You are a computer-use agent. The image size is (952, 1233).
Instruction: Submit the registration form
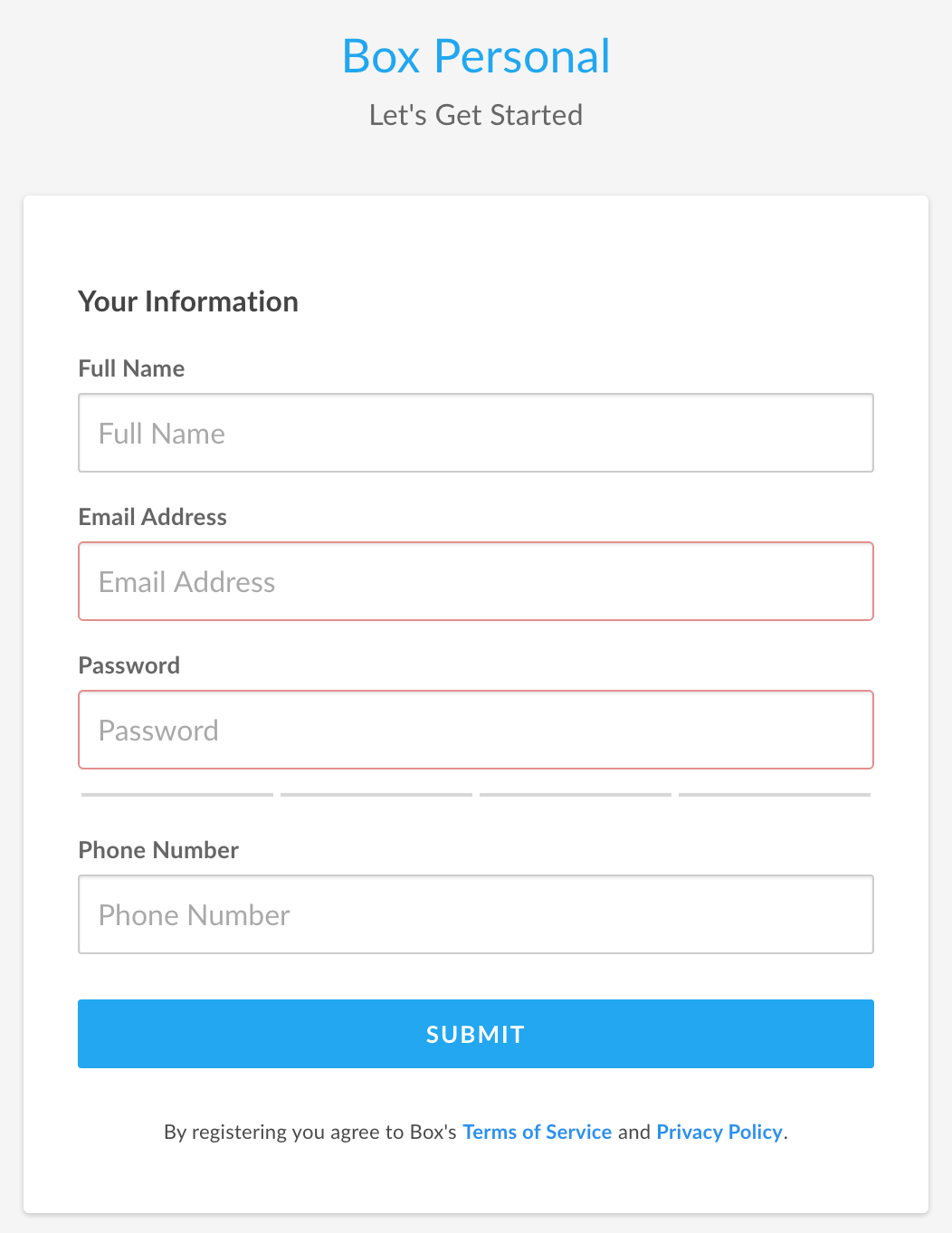click(476, 1034)
